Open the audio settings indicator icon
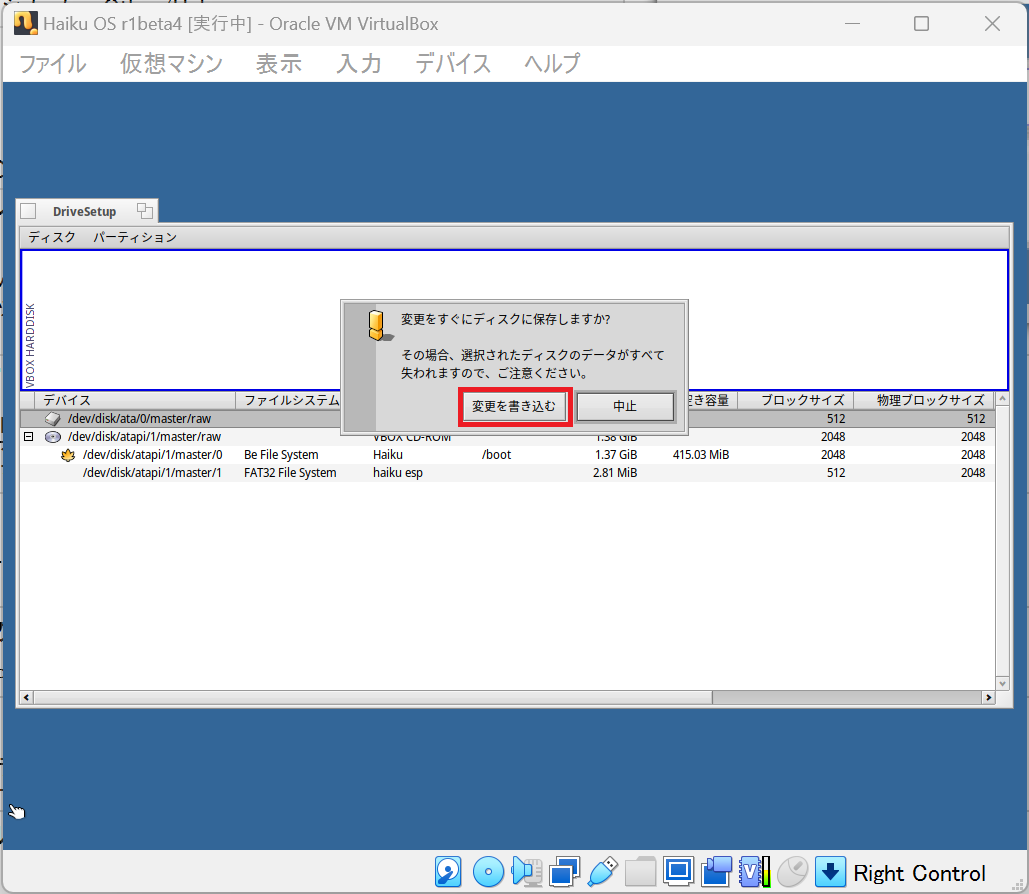Viewport: 1029px width, 894px height. (526, 872)
